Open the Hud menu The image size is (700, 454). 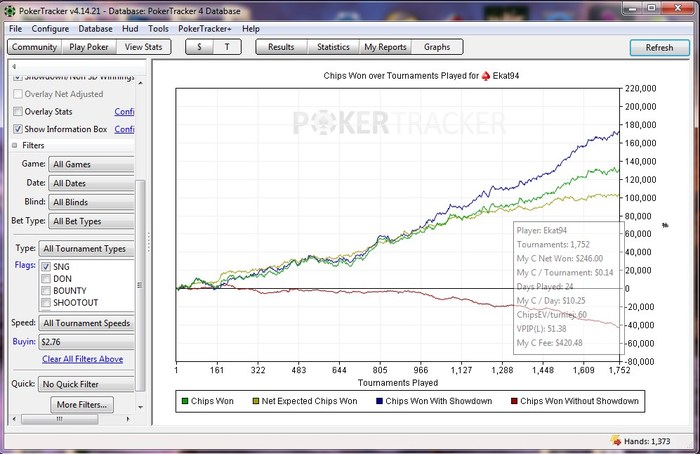[x=130, y=29]
